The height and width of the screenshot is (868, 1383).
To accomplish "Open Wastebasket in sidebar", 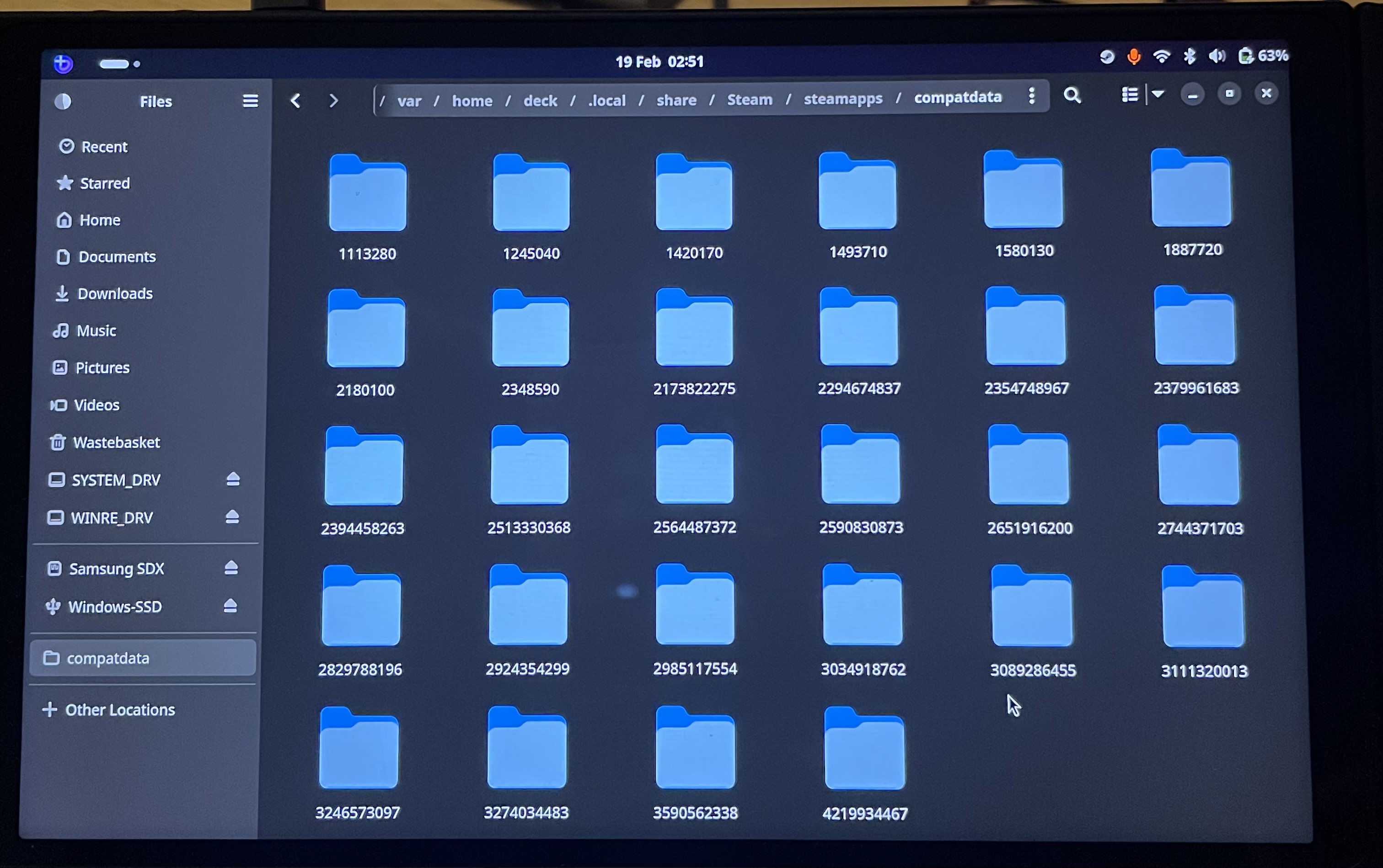I will tap(116, 442).
